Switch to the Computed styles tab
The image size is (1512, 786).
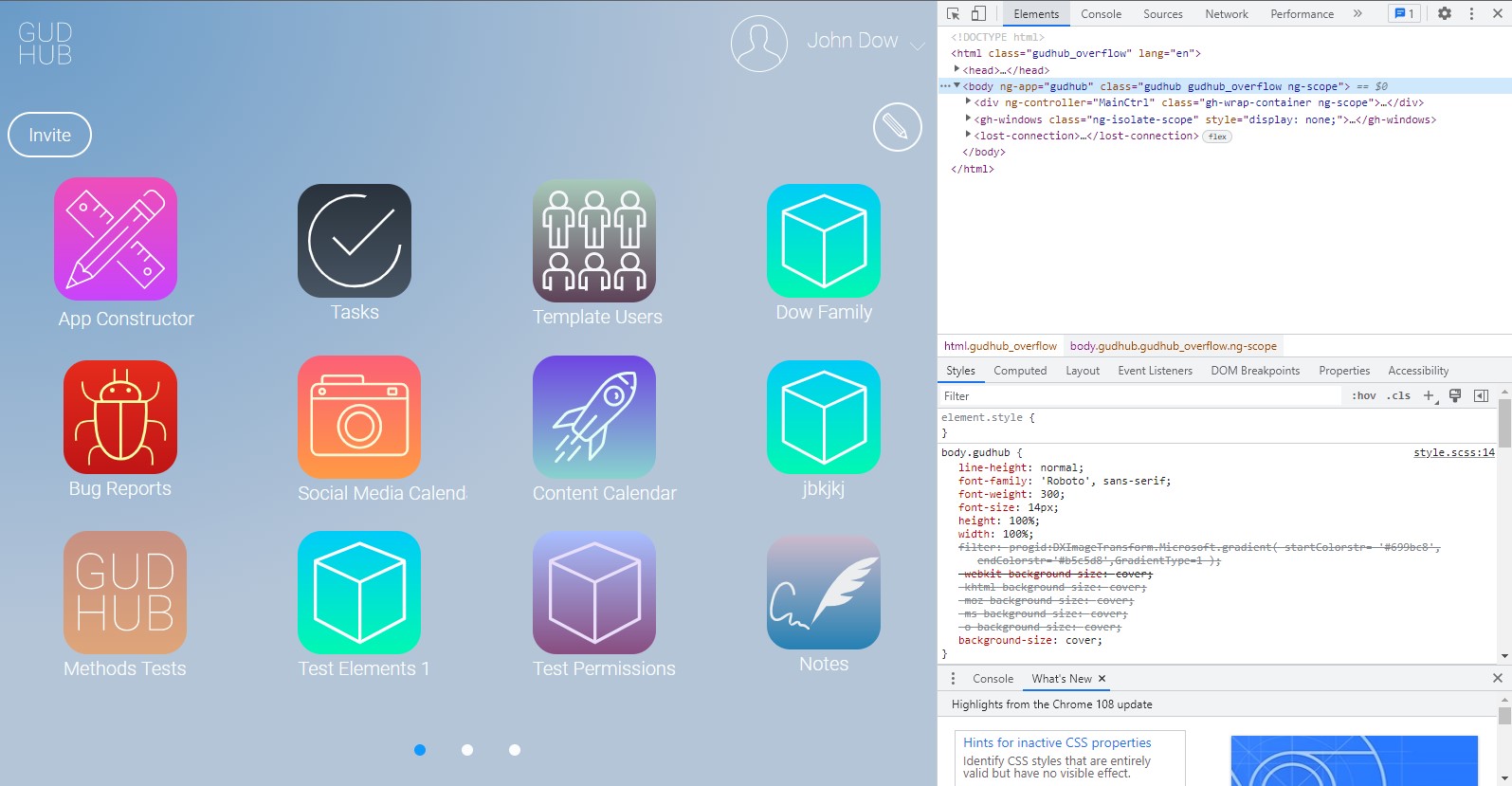1019,371
